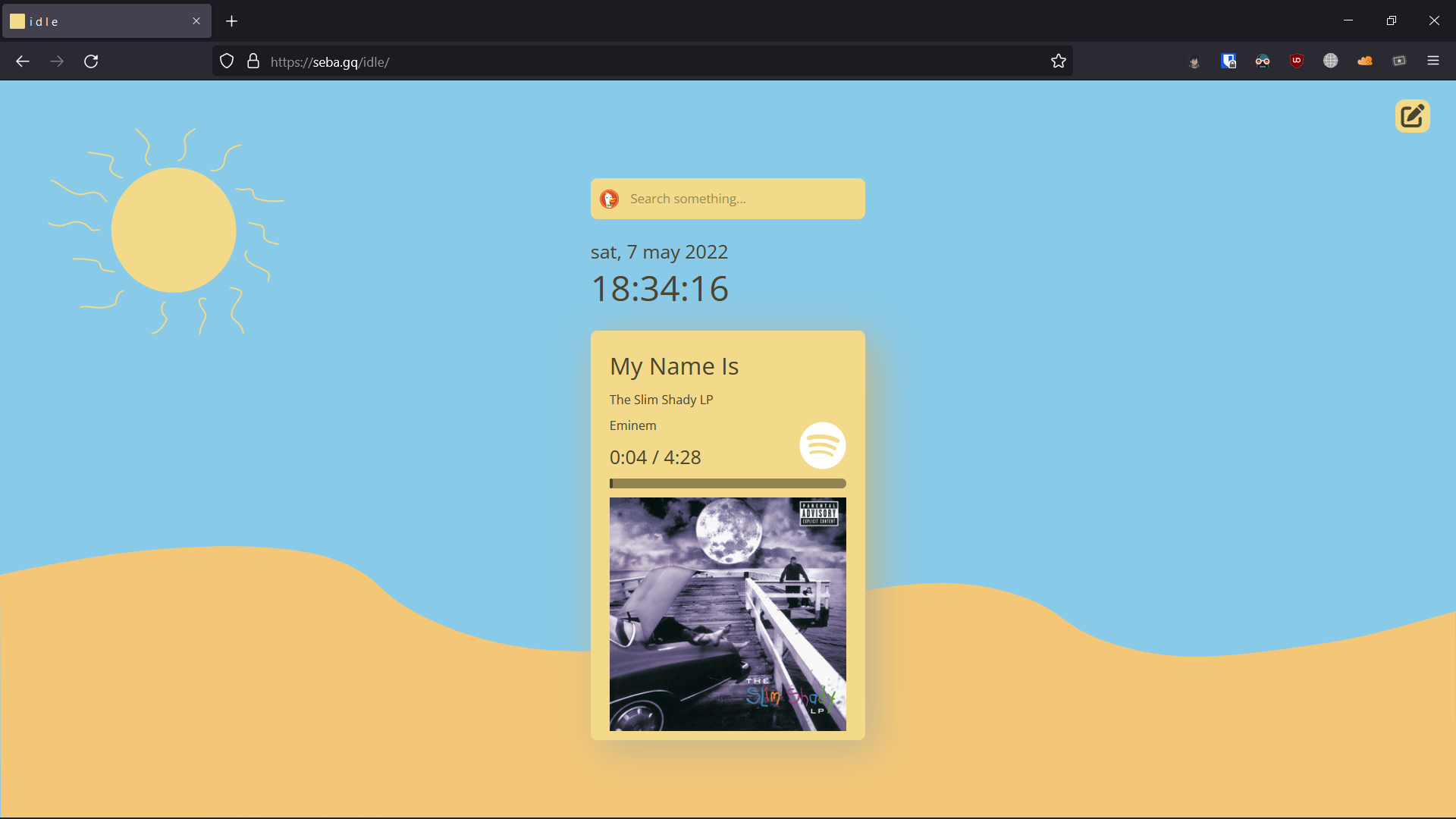The height and width of the screenshot is (819, 1456).
Task: Close the 'idle' tab
Action: click(196, 21)
